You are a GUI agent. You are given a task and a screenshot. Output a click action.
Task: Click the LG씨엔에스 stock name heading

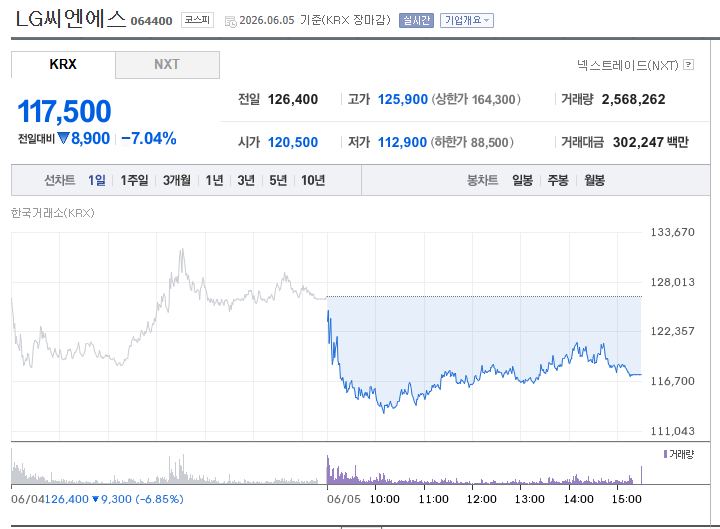[71, 19]
